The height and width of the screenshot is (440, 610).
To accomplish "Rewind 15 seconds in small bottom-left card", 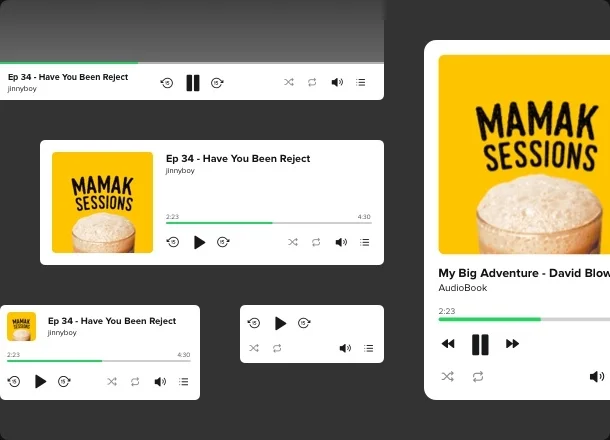I will [x=14, y=381].
